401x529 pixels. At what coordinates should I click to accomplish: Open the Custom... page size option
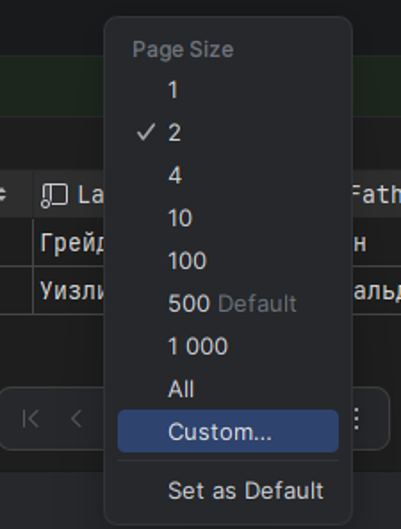click(228, 431)
